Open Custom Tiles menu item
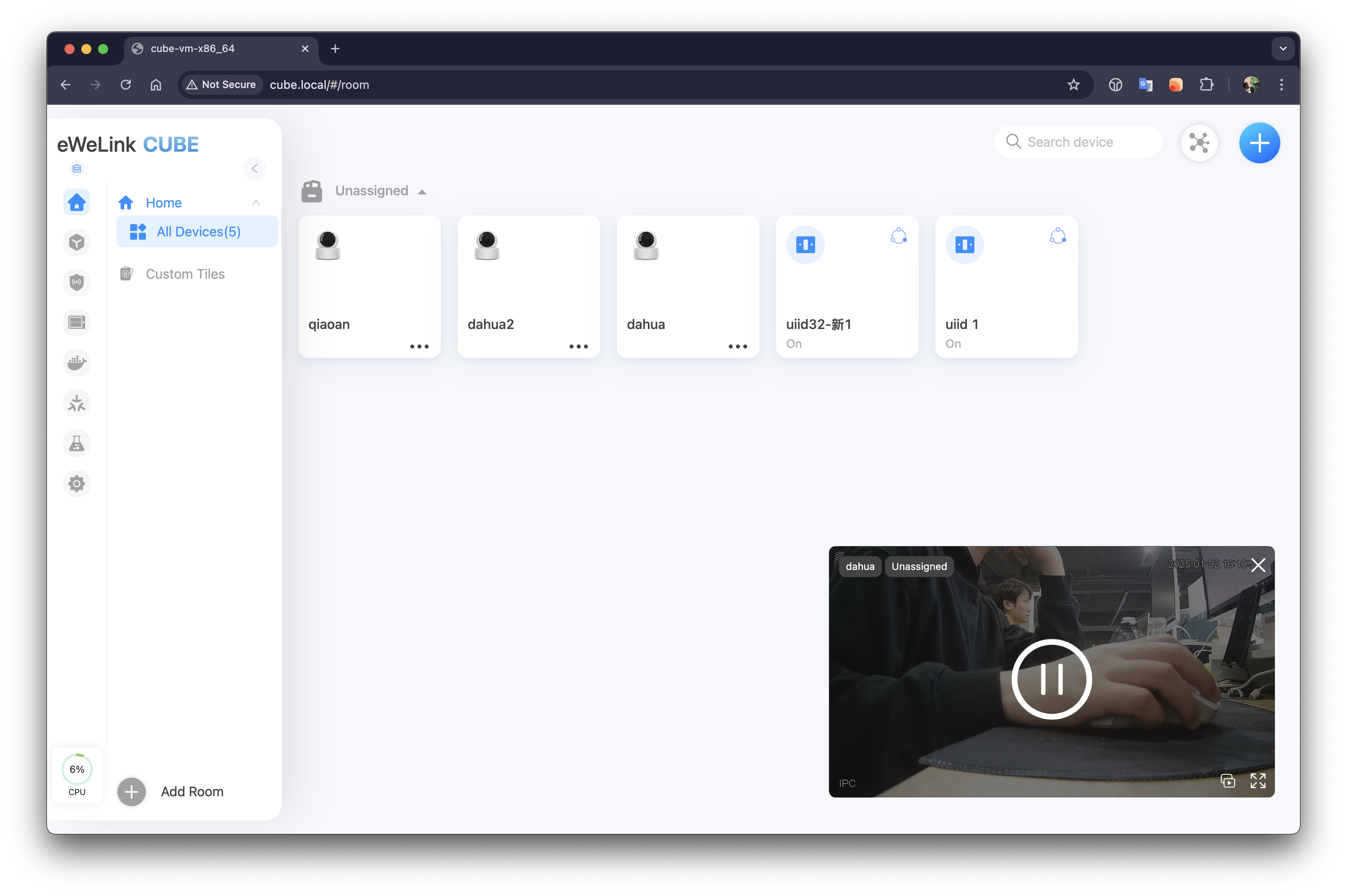1347x896 pixels. pyautogui.click(x=184, y=274)
